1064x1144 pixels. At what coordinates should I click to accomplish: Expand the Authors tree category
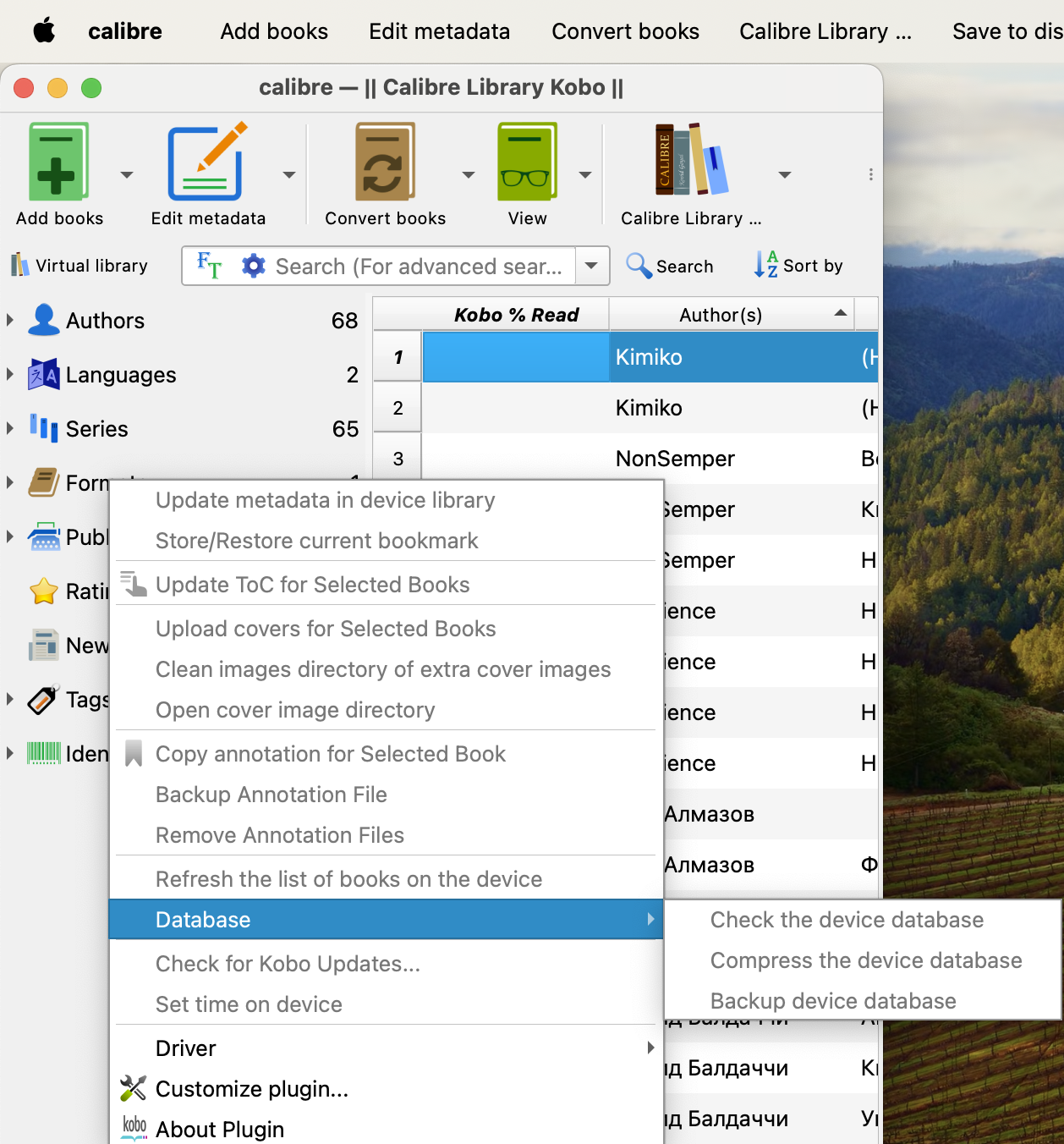click(10, 320)
